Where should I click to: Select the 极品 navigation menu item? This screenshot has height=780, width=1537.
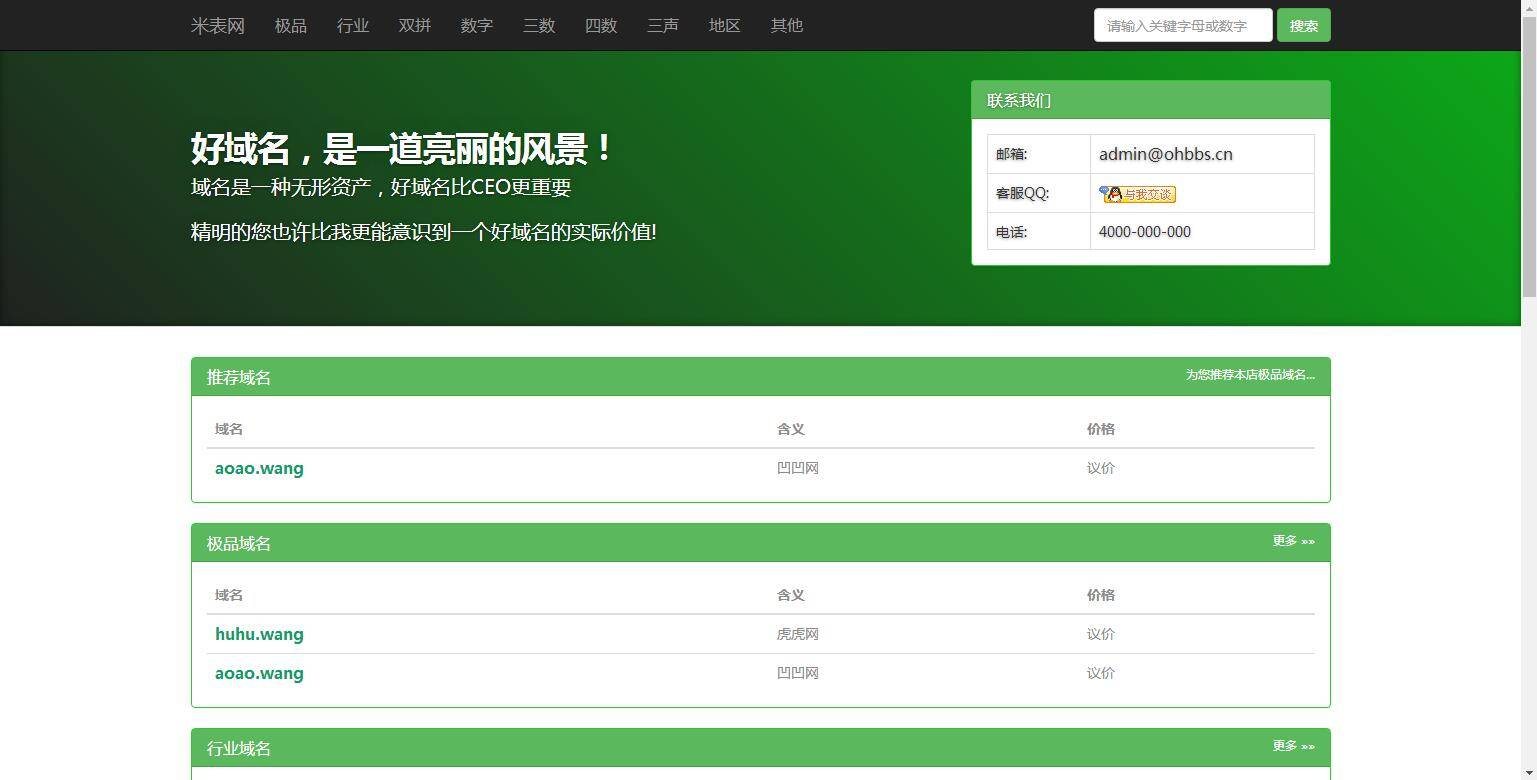290,26
